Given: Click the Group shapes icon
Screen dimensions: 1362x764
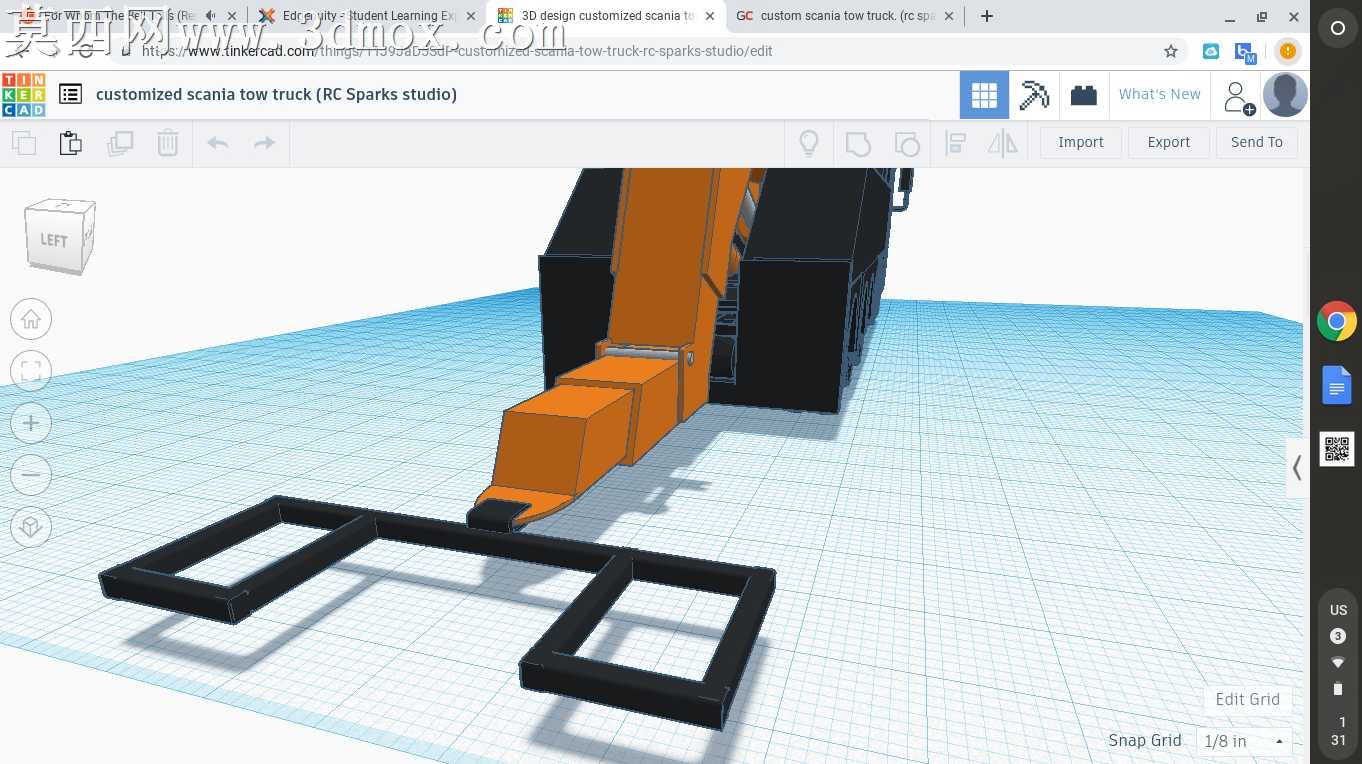Looking at the screenshot, I should tap(858, 143).
